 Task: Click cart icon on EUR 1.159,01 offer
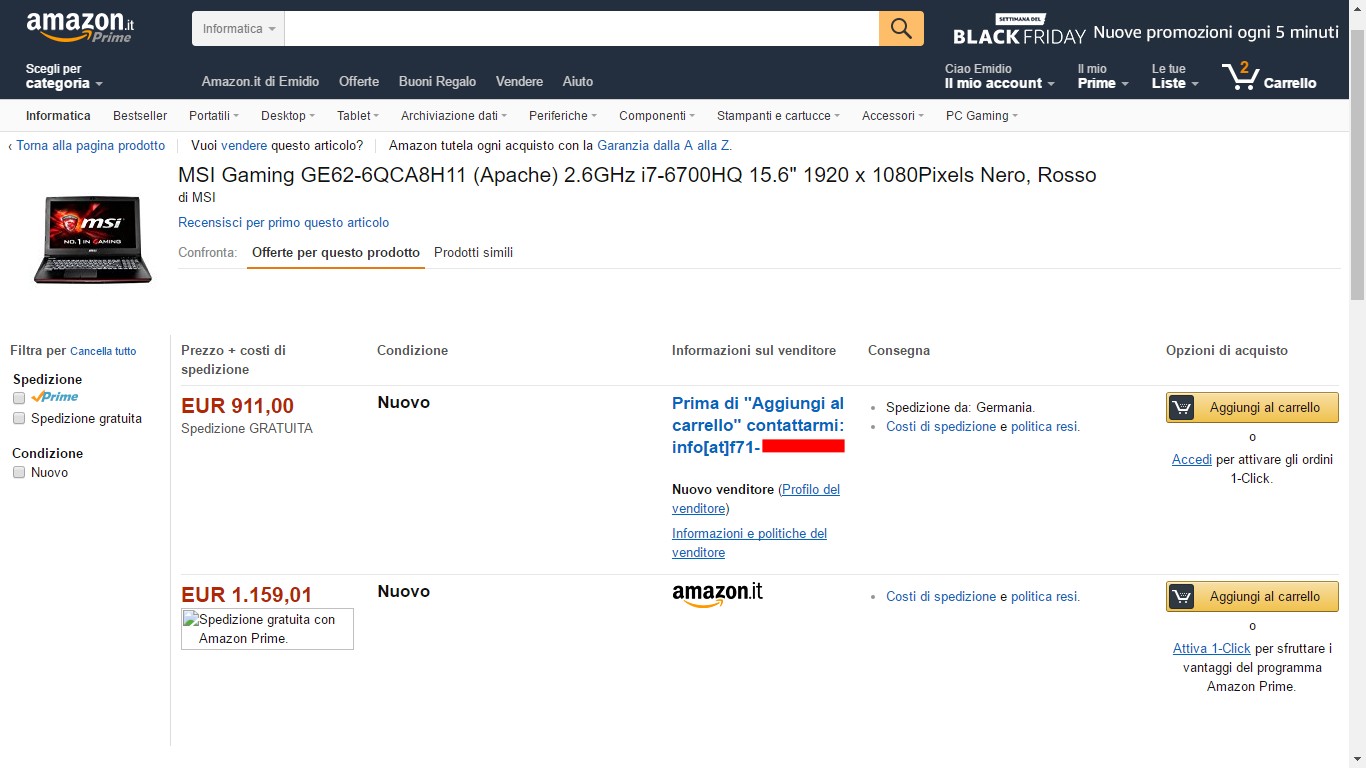coord(1182,597)
